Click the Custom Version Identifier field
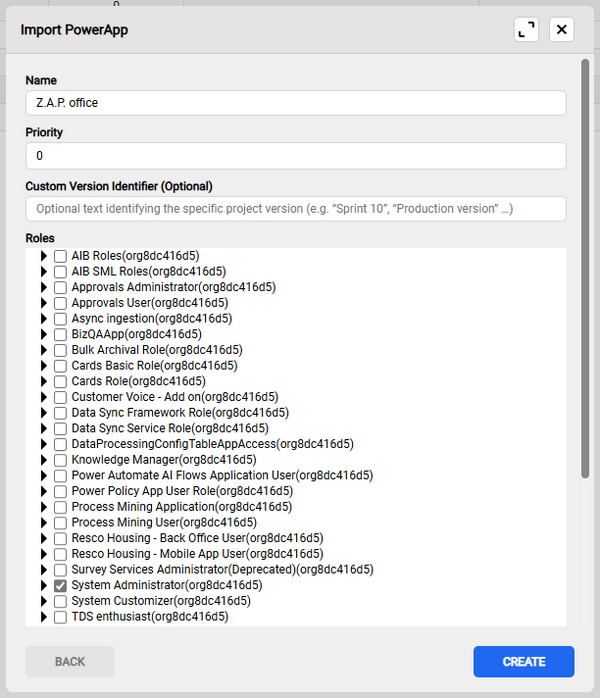 [x=296, y=209]
